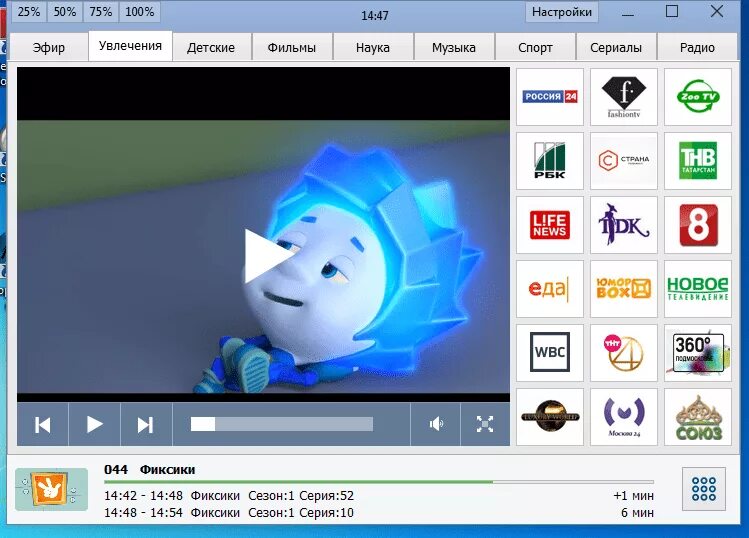The width and height of the screenshot is (749, 538).
Task: Switch to 360° Подмосковье channel
Action: click(x=698, y=353)
